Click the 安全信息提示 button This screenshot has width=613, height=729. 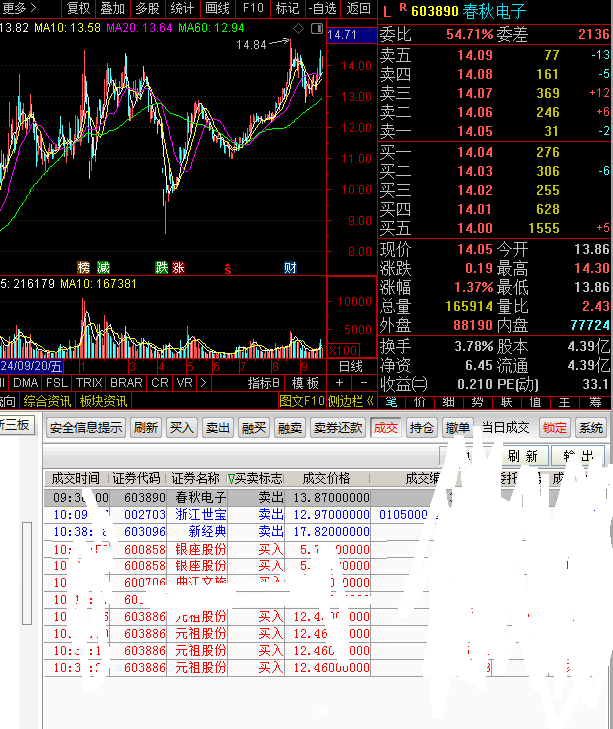(x=86, y=427)
